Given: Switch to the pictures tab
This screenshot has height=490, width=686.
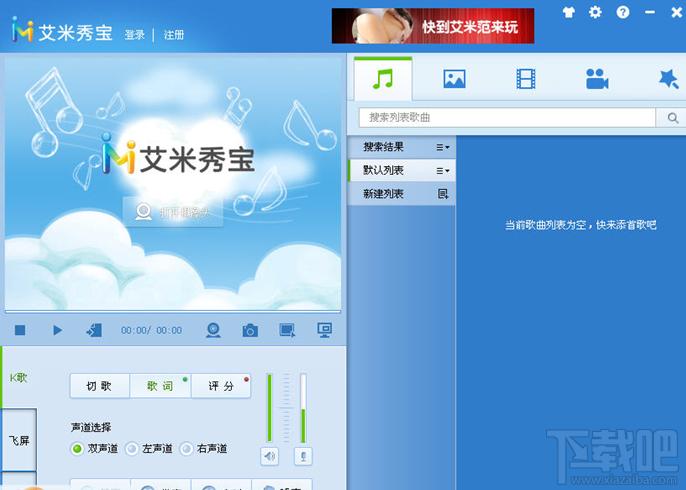Looking at the screenshot, I should pos(454,79).
